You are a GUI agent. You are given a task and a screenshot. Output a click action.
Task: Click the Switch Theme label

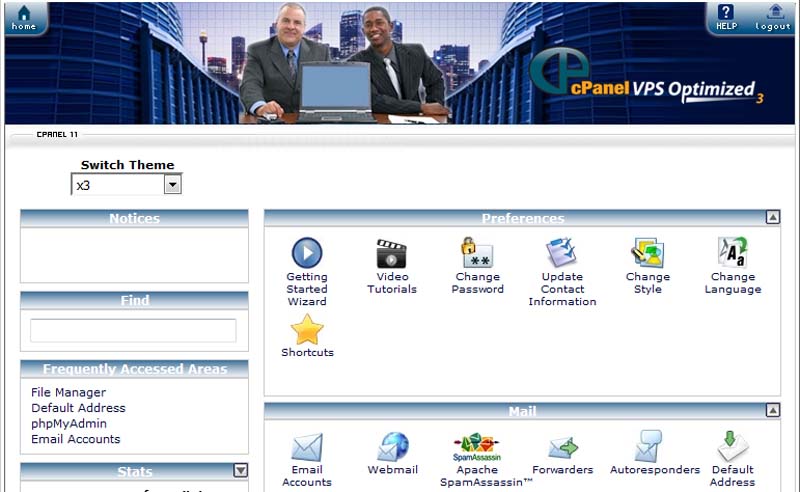128,165
